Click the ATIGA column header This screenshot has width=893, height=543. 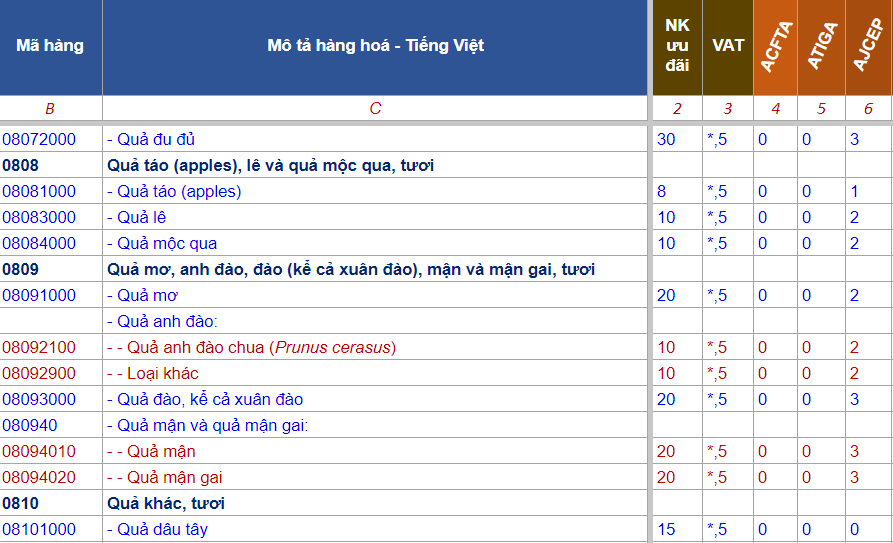click(x=821, y=46)
